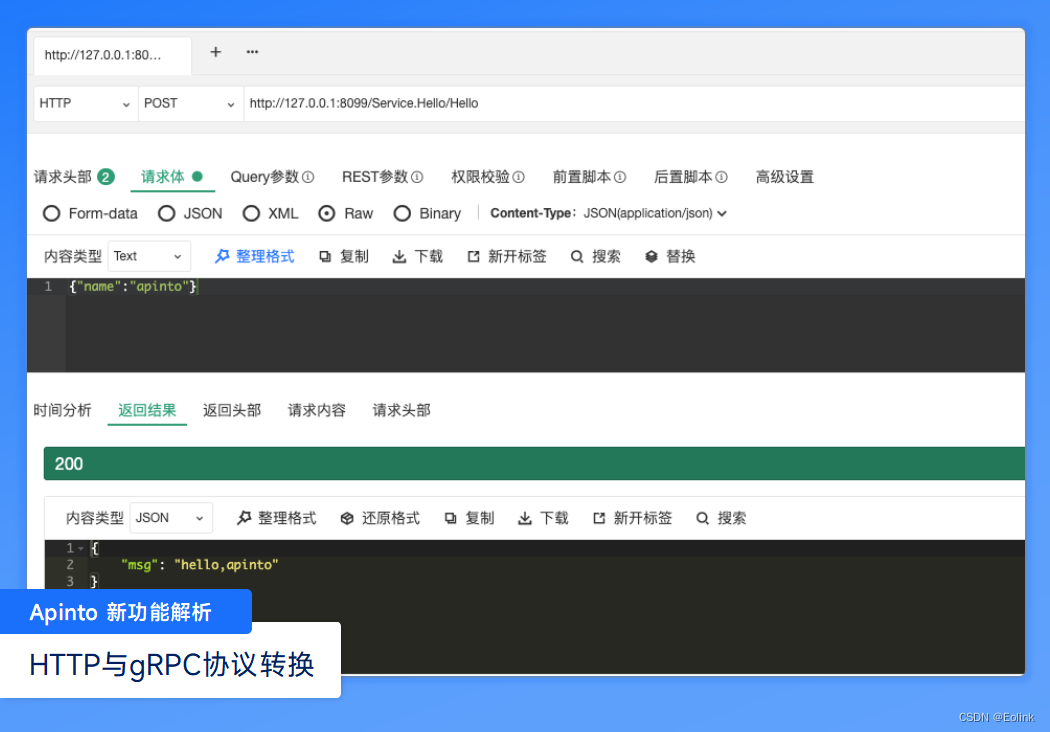Switch to the 返回头部 response tab
This screenshot has height=732, width=1050.
coord(232,410)
